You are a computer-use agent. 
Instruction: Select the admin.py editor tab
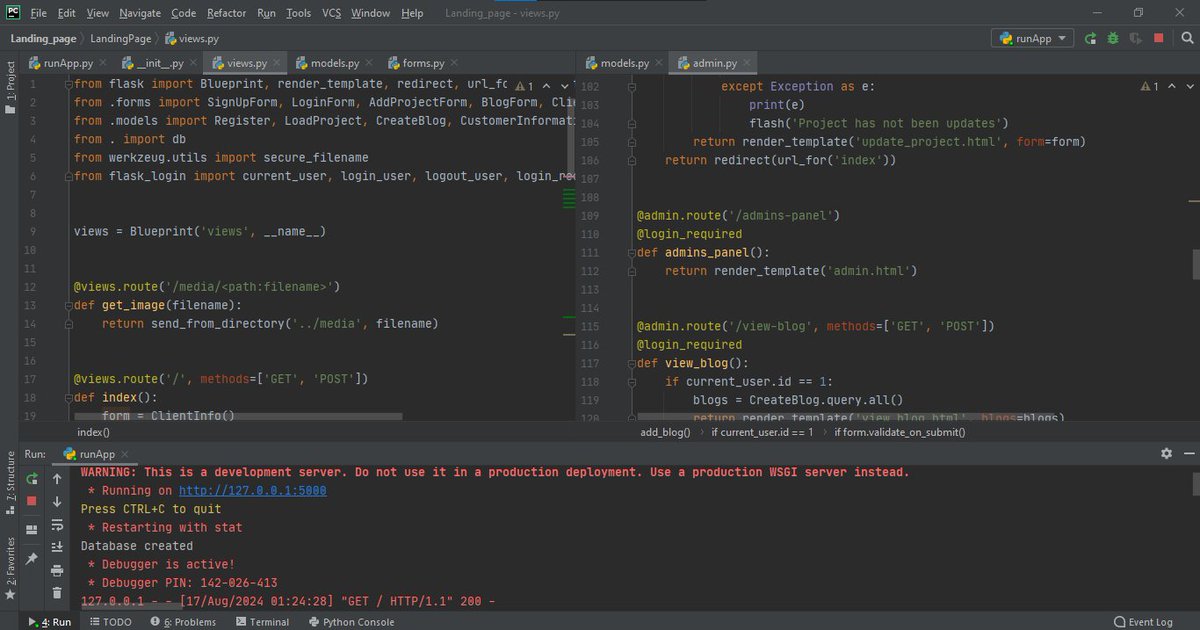point(713,63)
